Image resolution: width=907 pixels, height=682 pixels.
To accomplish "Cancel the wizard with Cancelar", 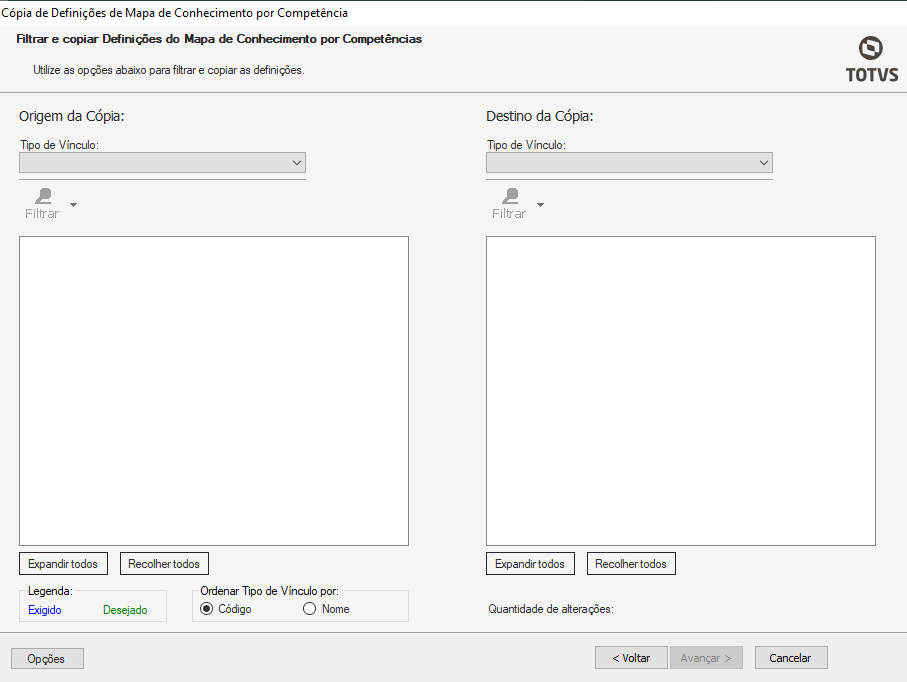I will pos(791,658).
